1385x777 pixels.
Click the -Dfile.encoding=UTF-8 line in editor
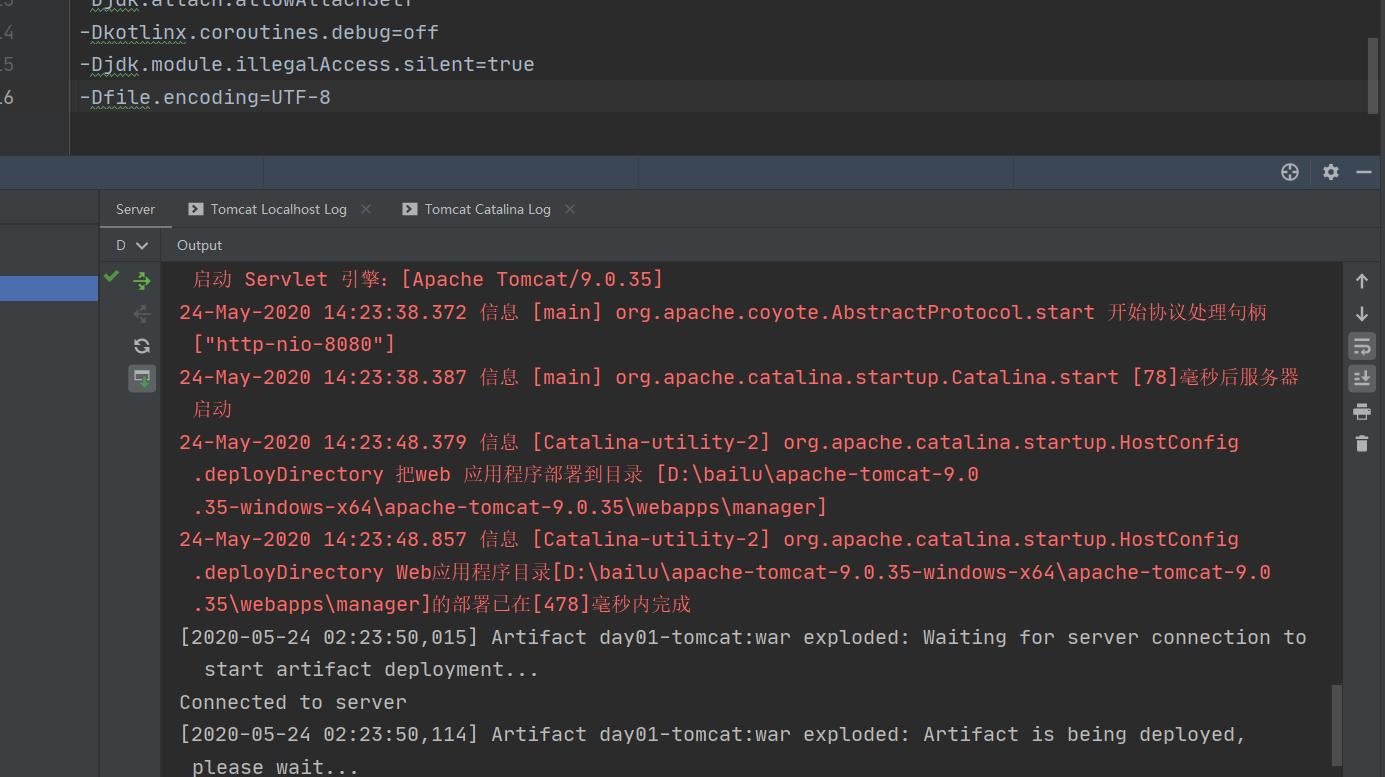pos(205,97)
